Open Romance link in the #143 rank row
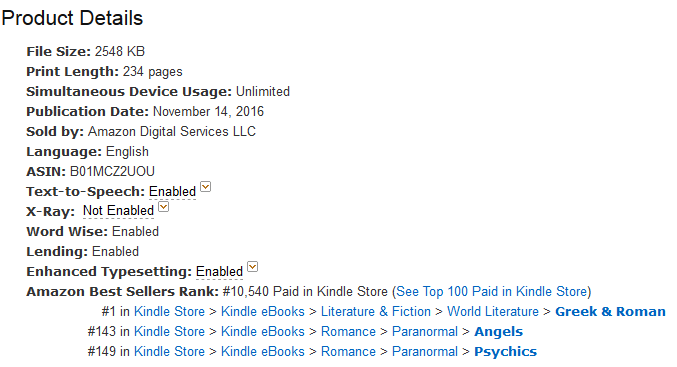The height and width of the screenshot is (367, 677). pyautogui.click(x=348, y=332)
